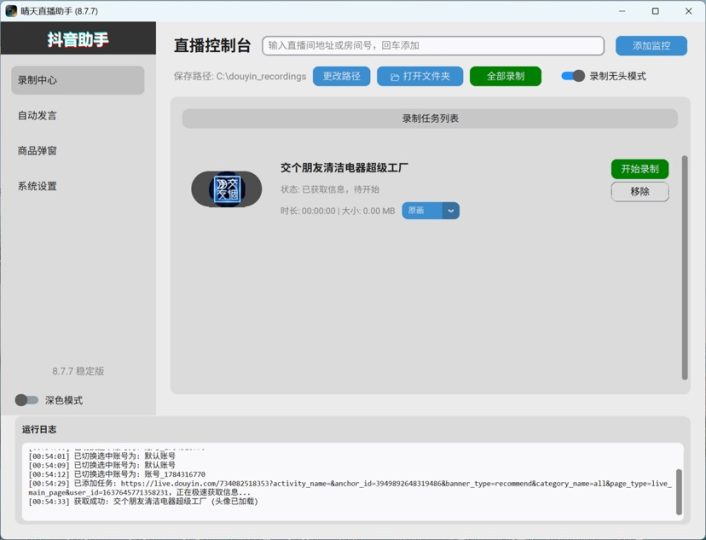The width and height of the screenshot is (706, 540).
Task: Click the 抖音助手 logo header
Action: click(78, 38)
